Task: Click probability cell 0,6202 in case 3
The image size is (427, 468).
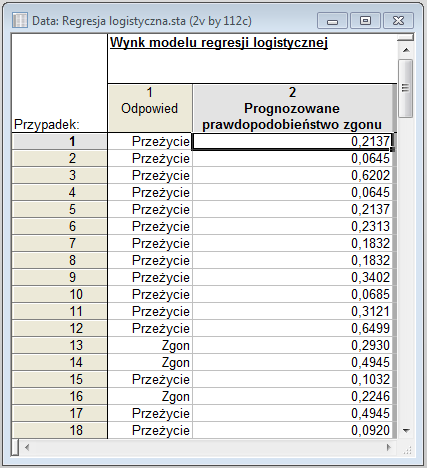Action: tap(292, 175)
